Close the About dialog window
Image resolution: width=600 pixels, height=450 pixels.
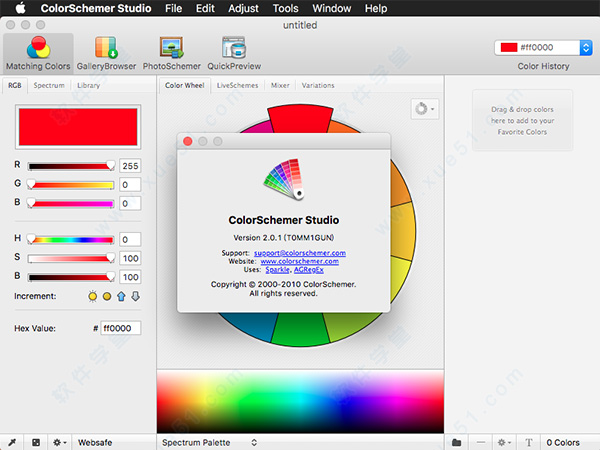point(188,142)
